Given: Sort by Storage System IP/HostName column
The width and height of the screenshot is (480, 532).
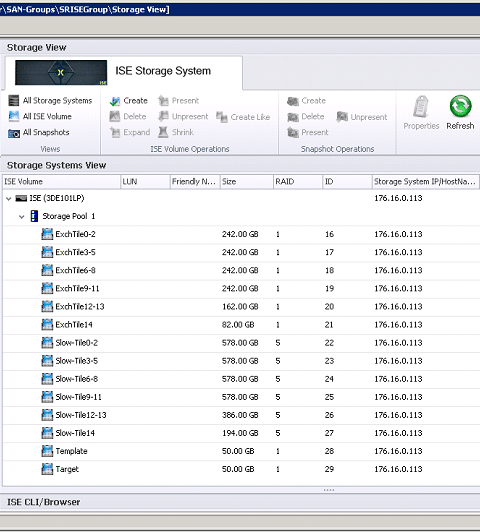Looking at the screenshot, I should point(426,182).
